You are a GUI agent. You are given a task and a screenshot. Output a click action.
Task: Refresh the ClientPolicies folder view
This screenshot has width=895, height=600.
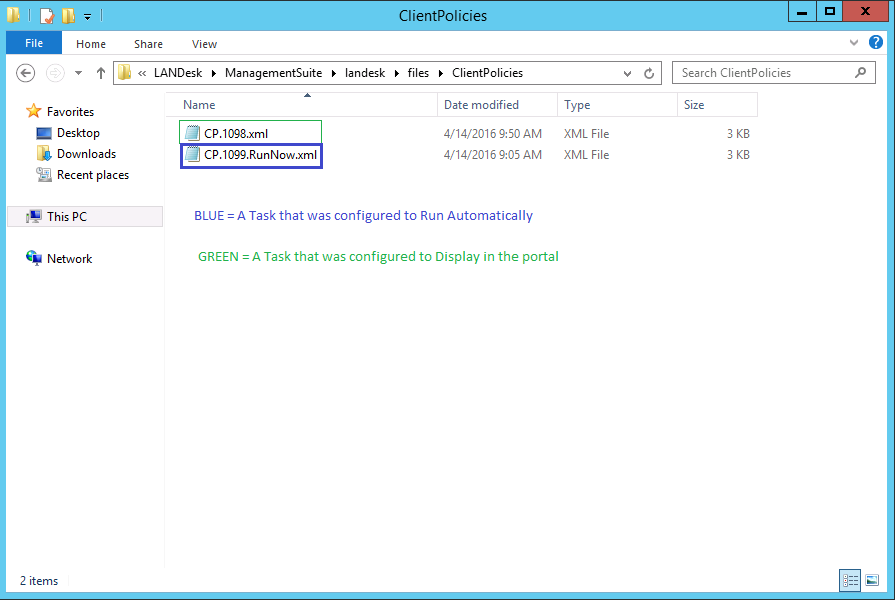[648, 72]
